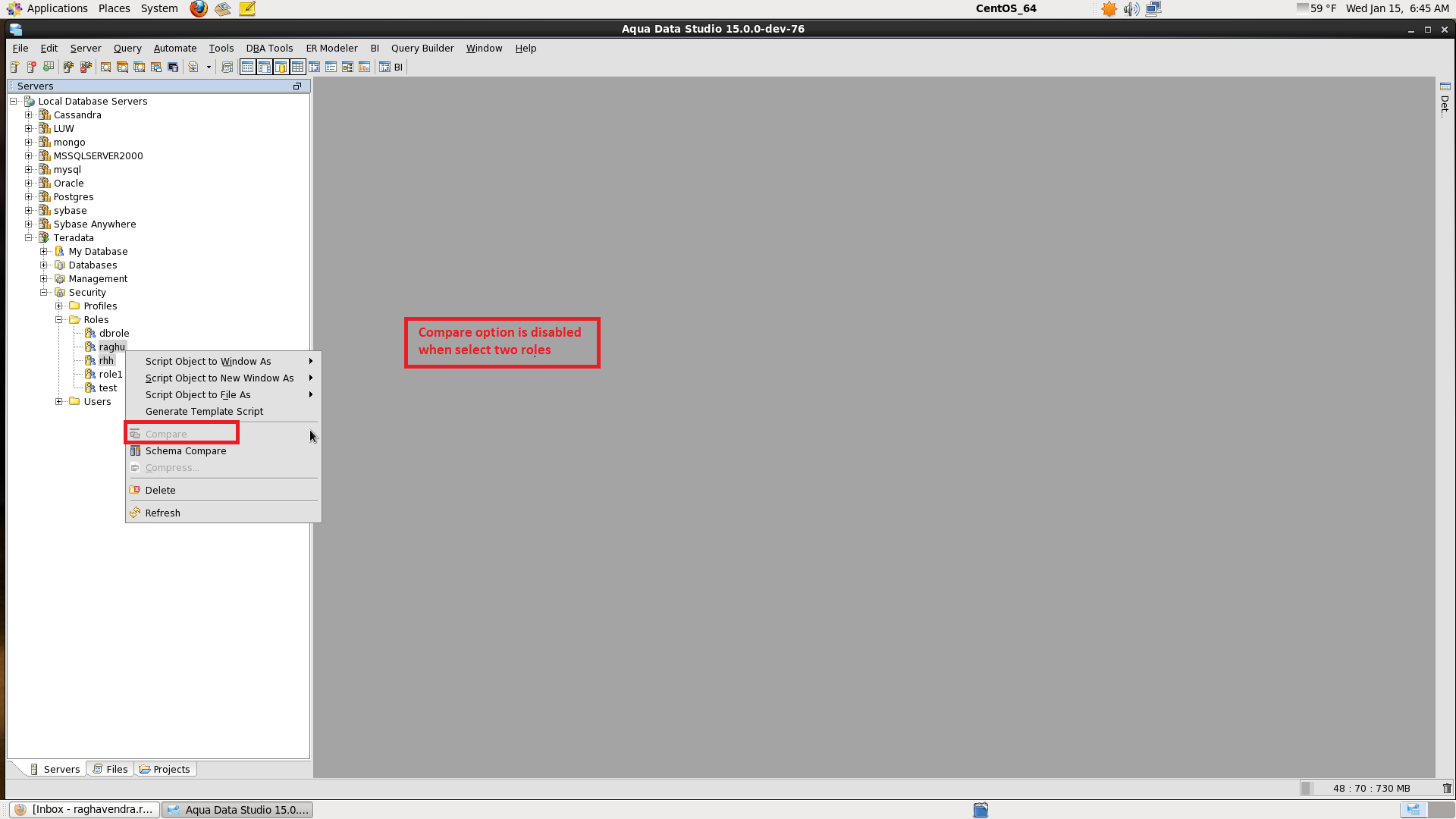This screenshot has height=819, width=1456.
Task: Click the bar chart toolbar icon
Action: tap(364, 67)
